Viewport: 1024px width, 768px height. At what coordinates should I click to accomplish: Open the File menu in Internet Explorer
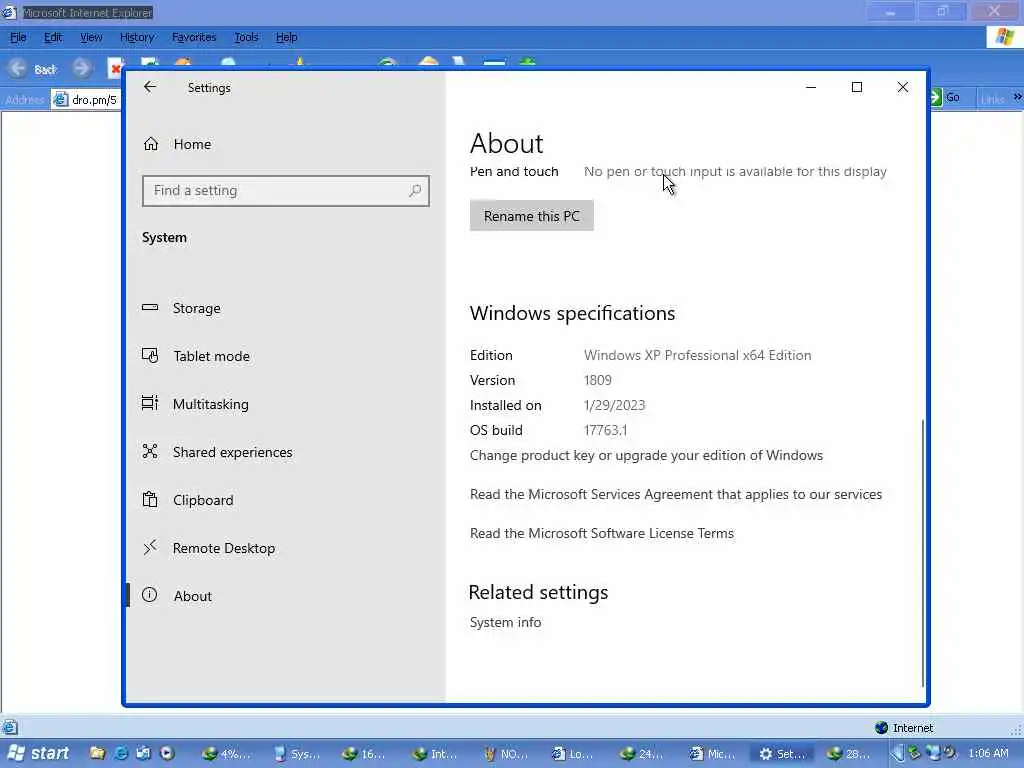point(18,37)
